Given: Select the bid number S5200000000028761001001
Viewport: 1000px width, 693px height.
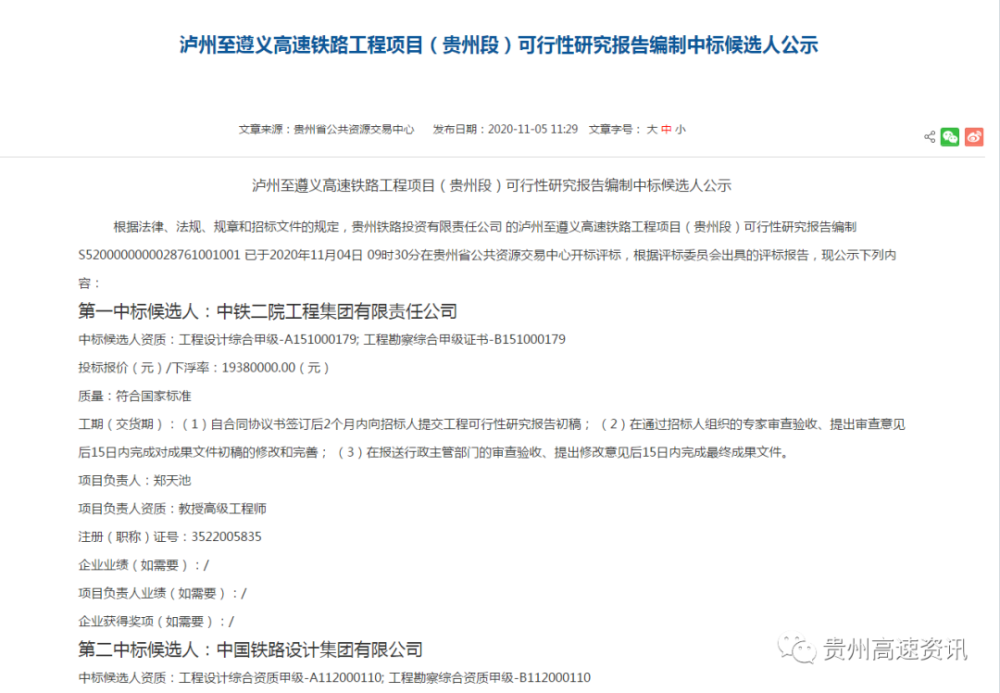Looking at the screenshot, I should pyautogui.click(x=159, y=255).
